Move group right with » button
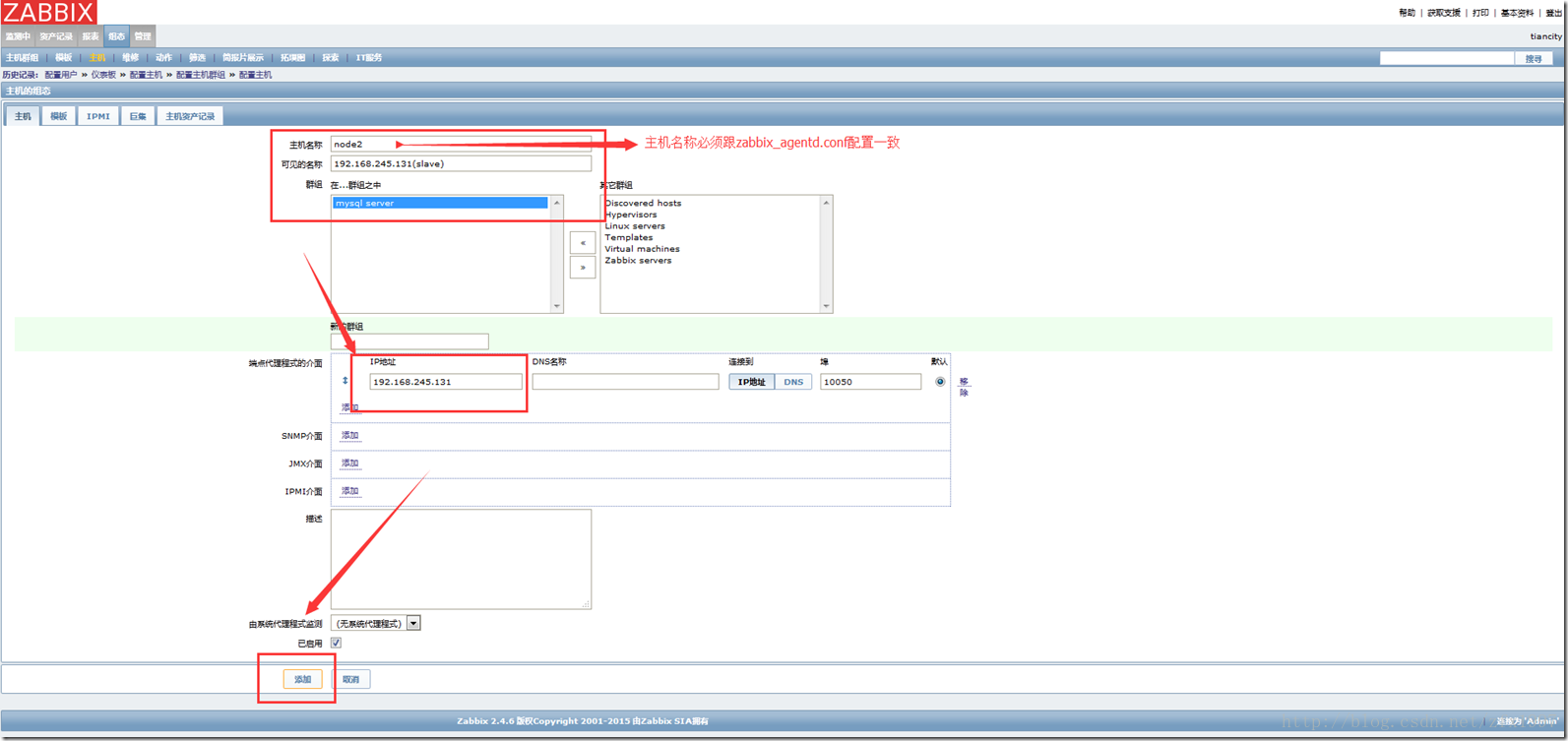1568x741 pixels. (583, 267)
